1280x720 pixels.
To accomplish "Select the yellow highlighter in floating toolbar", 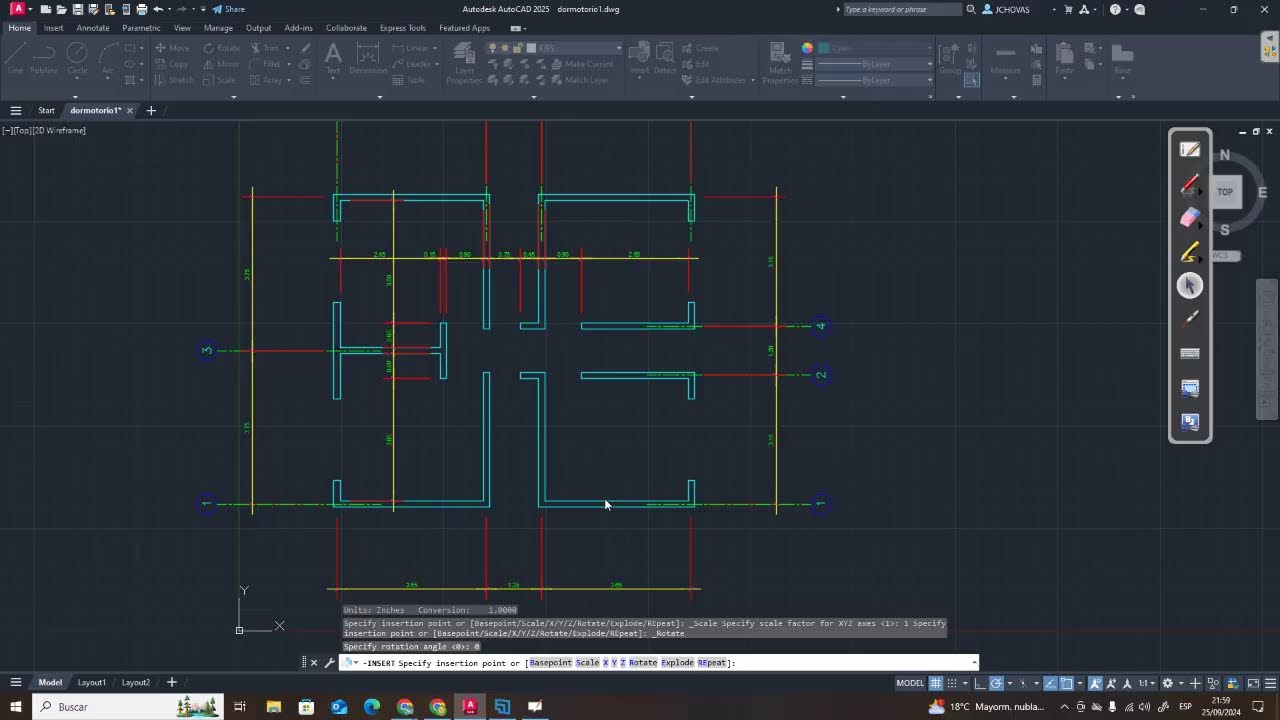I will point(1190,252).
